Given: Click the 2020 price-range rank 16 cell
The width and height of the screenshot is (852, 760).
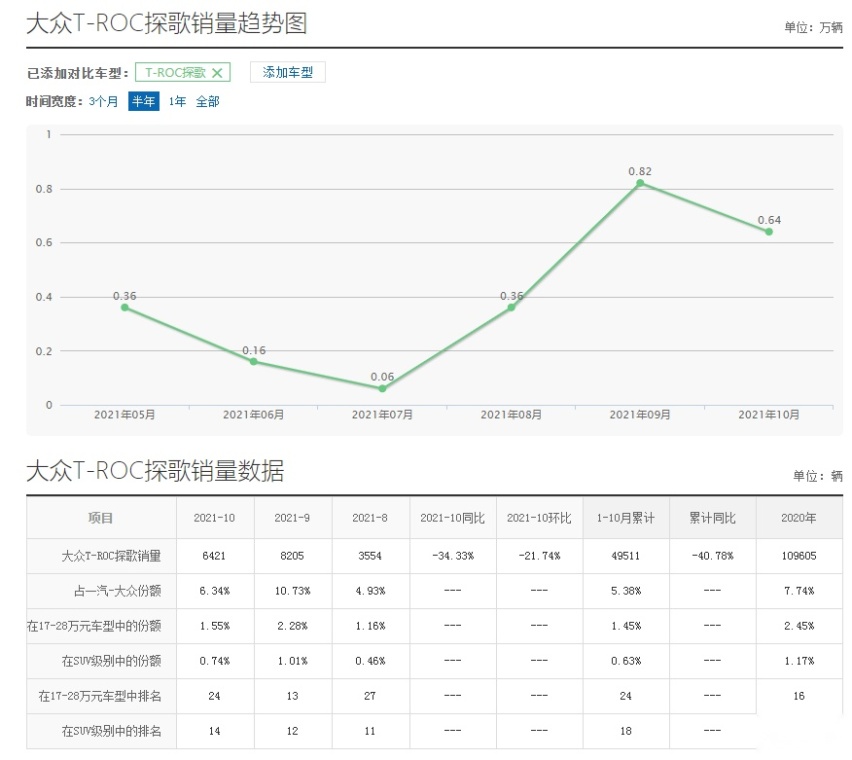Looking at the screenshot, I should coord(799,696).
